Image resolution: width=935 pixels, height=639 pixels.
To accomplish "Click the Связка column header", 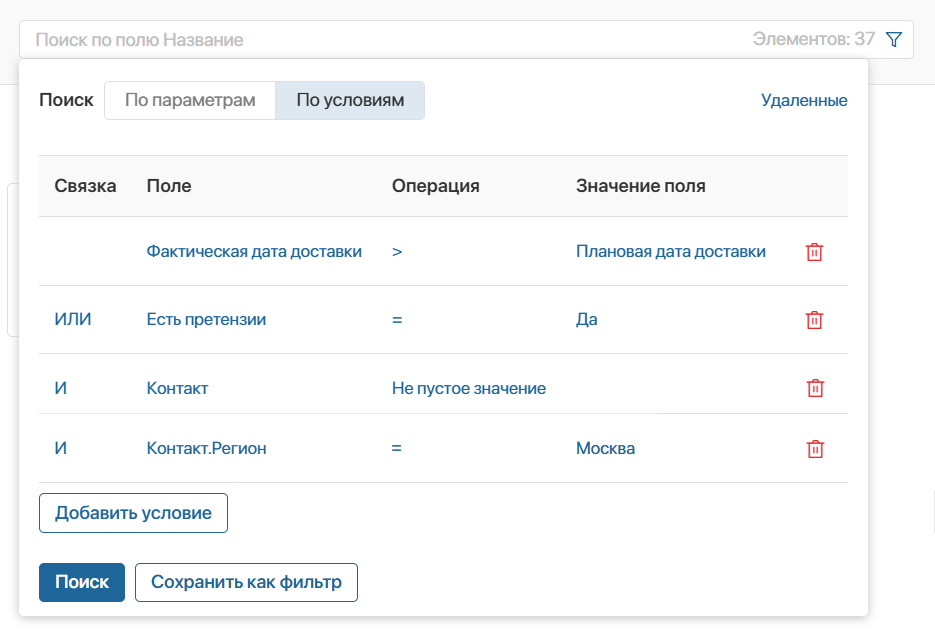I will [85, 186].
